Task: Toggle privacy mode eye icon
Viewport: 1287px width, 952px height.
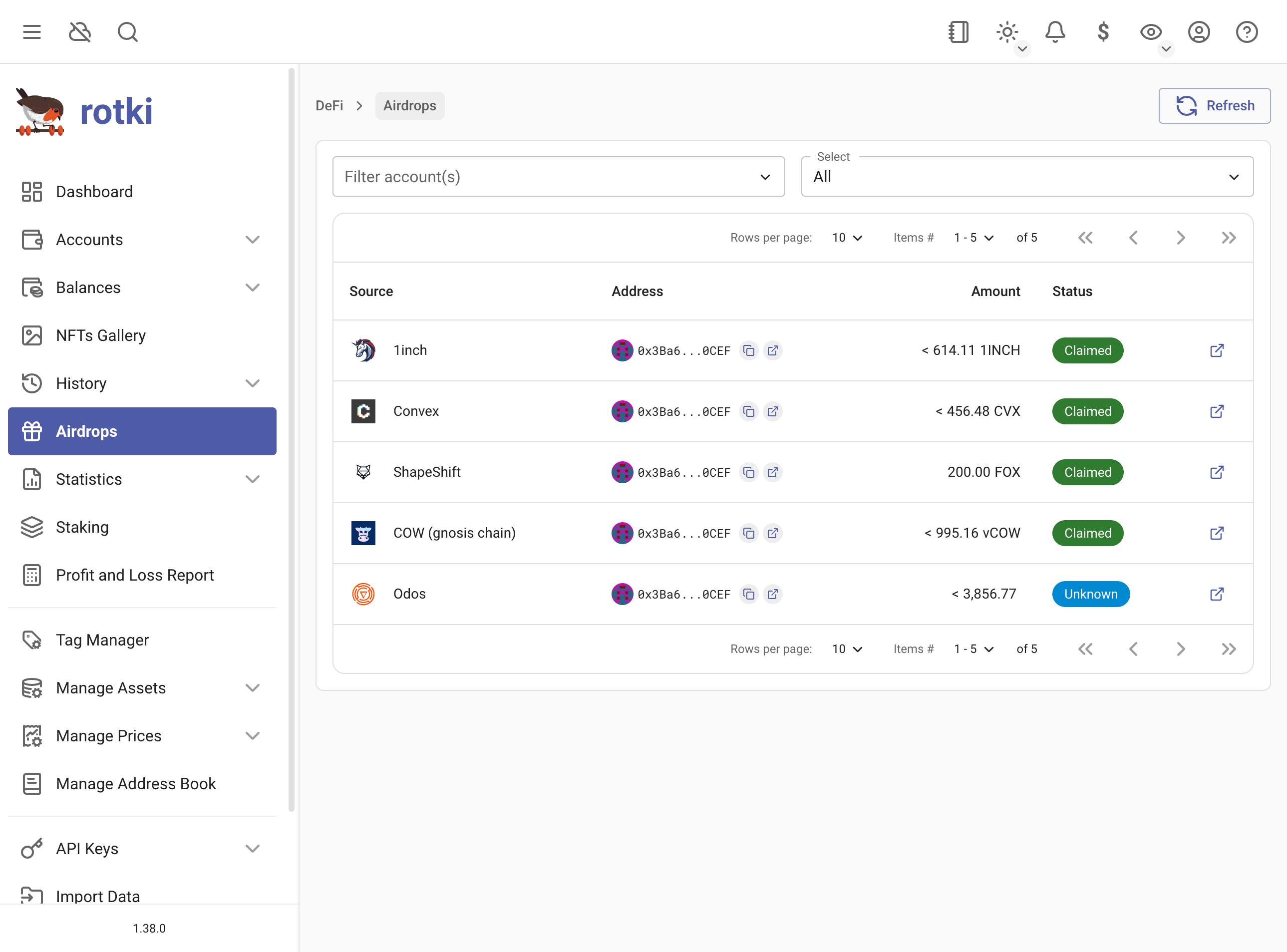Action: coord(1150,31)
